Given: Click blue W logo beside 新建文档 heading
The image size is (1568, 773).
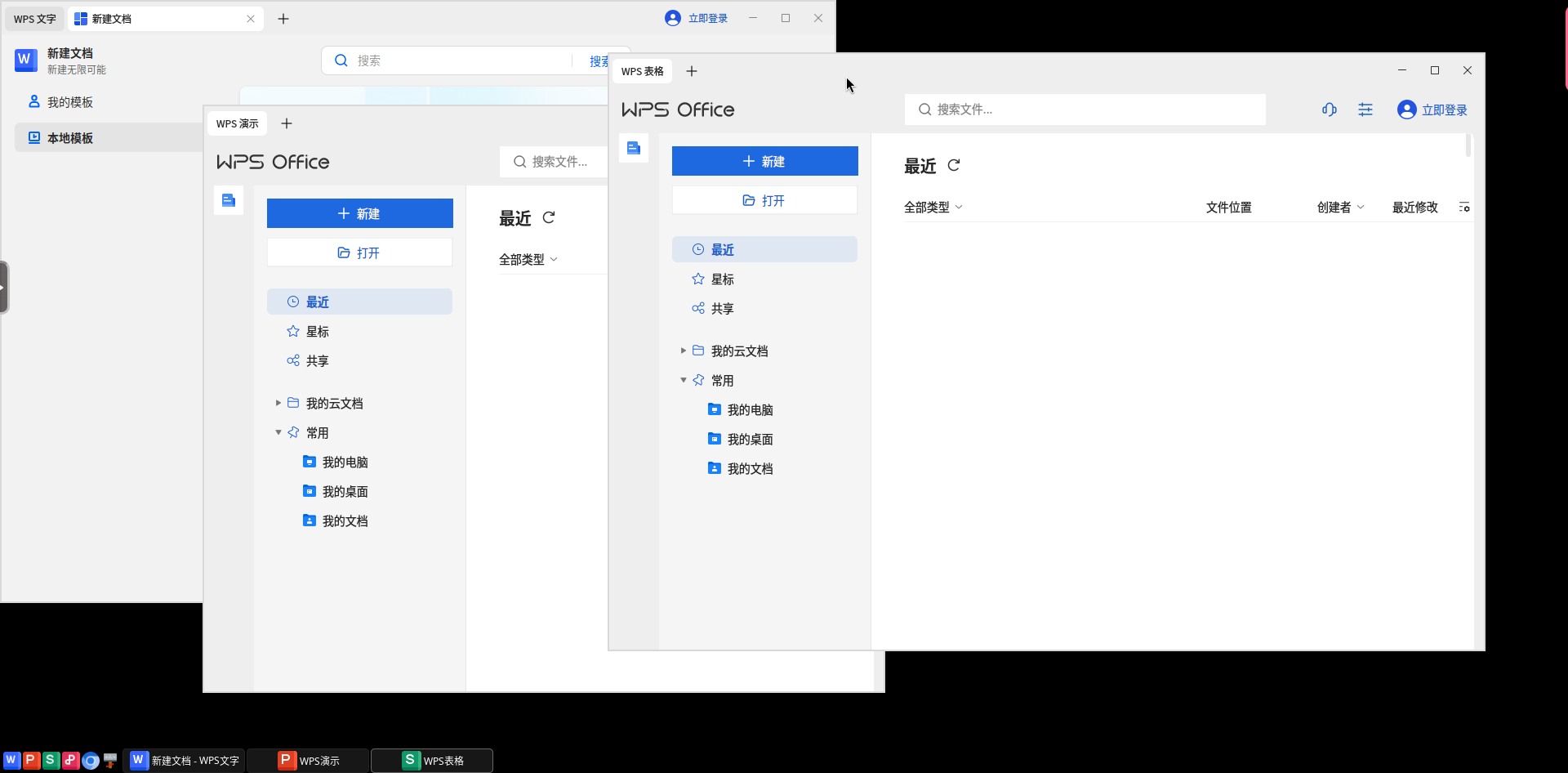Looking at the screenshot, I should point(26,60).
